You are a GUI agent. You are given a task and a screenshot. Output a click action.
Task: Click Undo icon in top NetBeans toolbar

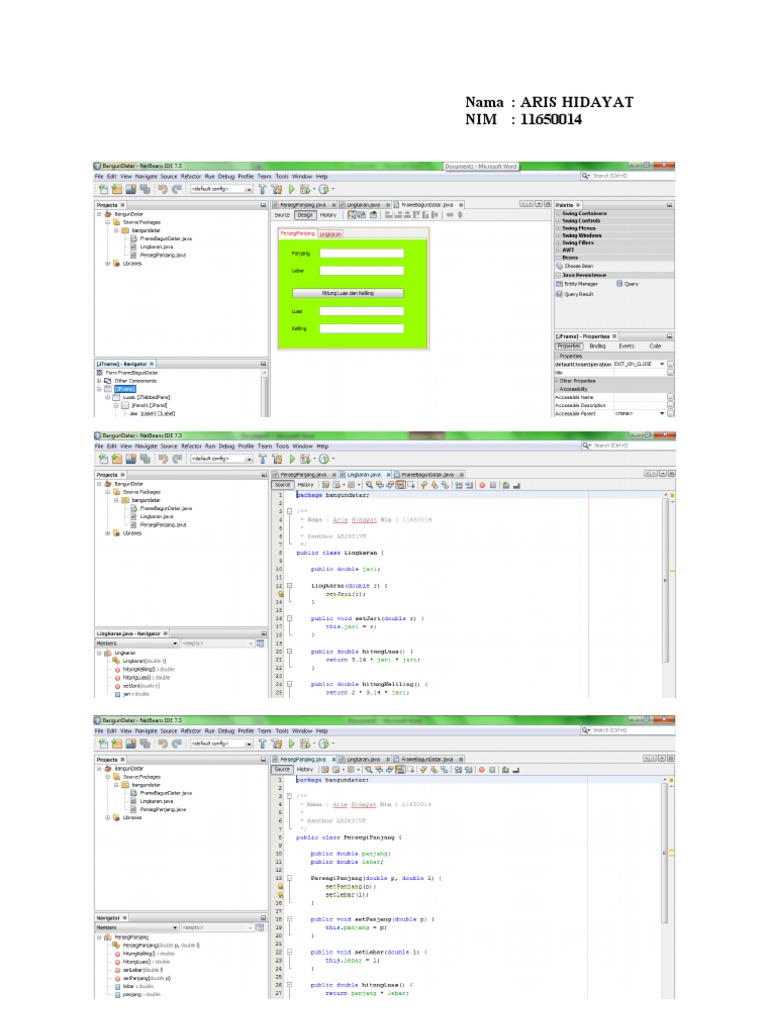[x=161, y=188]
